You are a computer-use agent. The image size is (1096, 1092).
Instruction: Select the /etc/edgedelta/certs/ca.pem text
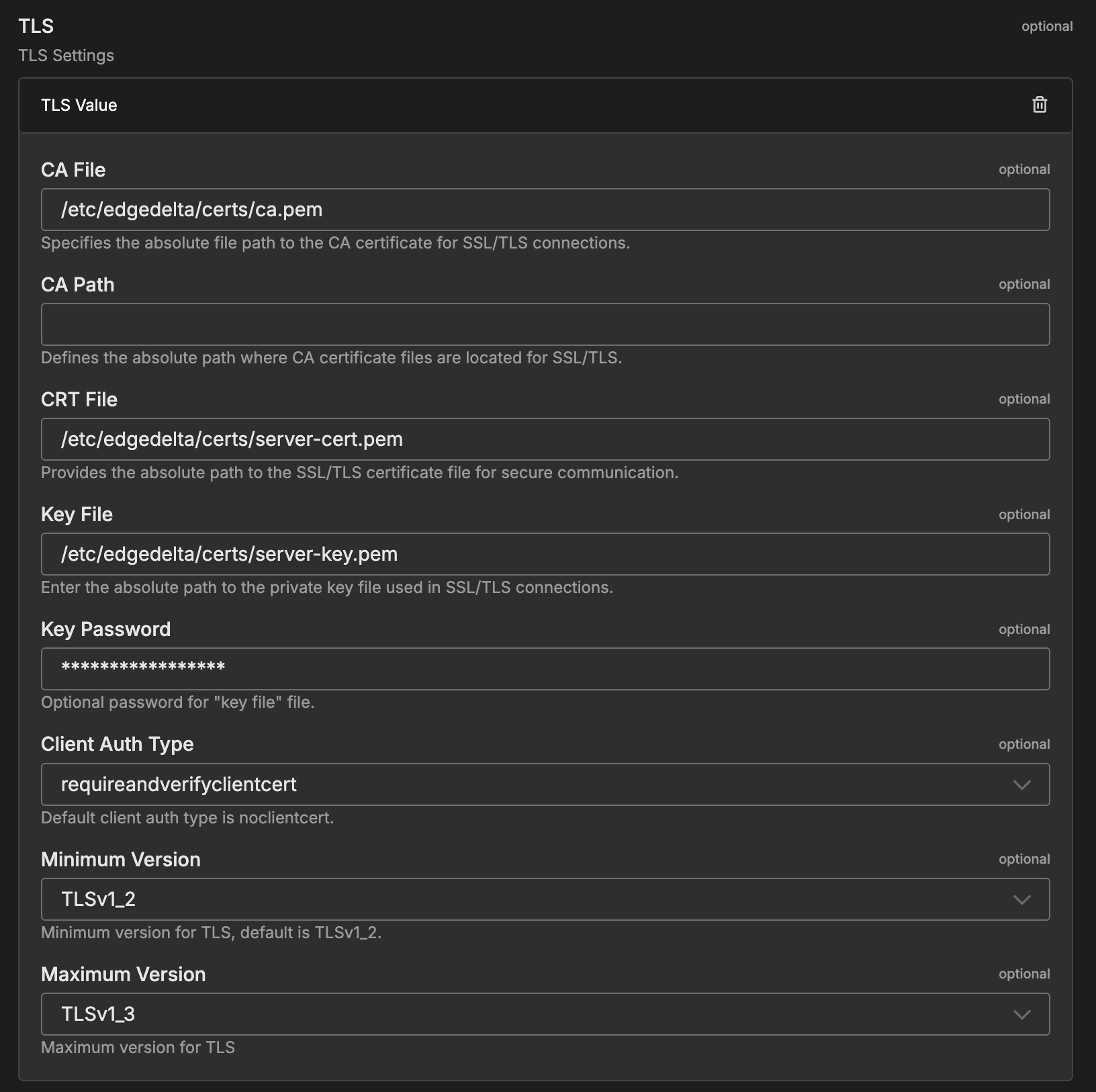pyautogui.click(x=192, y=209)
